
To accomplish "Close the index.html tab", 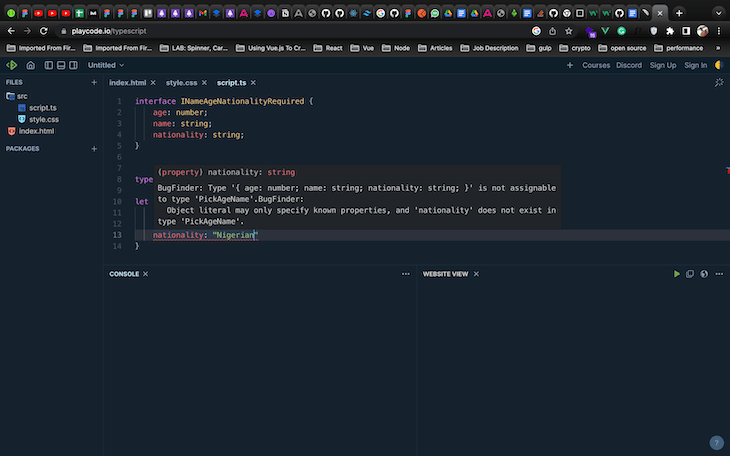I will point(153,82).
